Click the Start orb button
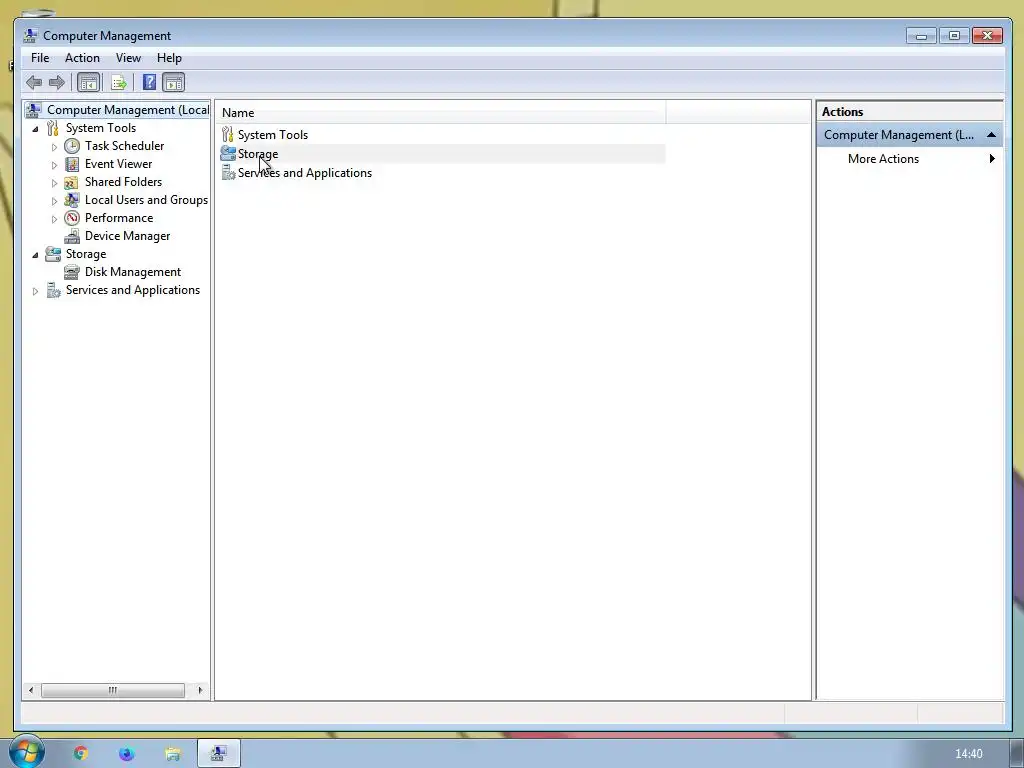Image resolution: width=1024 pixels, height=768 pixels. point(26,751)
